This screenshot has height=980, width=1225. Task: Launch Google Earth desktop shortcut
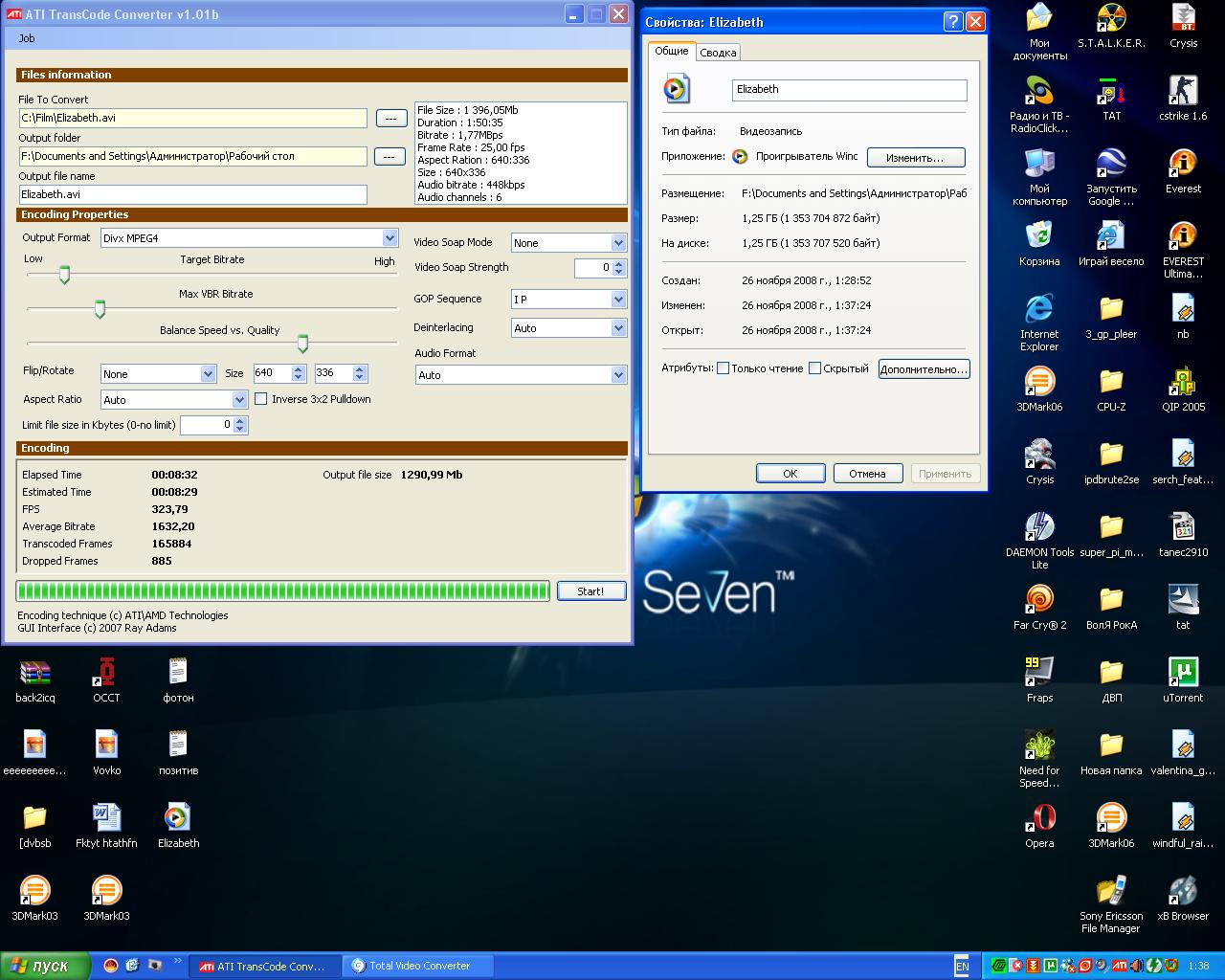tap(1111, 164)
